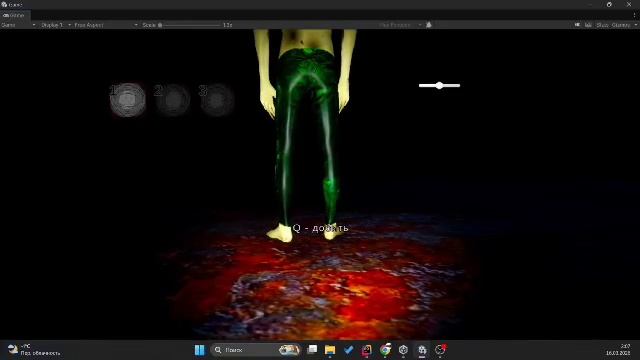The width and height of the screenshot is (640, 360).
Task: Click the small icon directly left of Stats
Action: [x=588, y=25]
